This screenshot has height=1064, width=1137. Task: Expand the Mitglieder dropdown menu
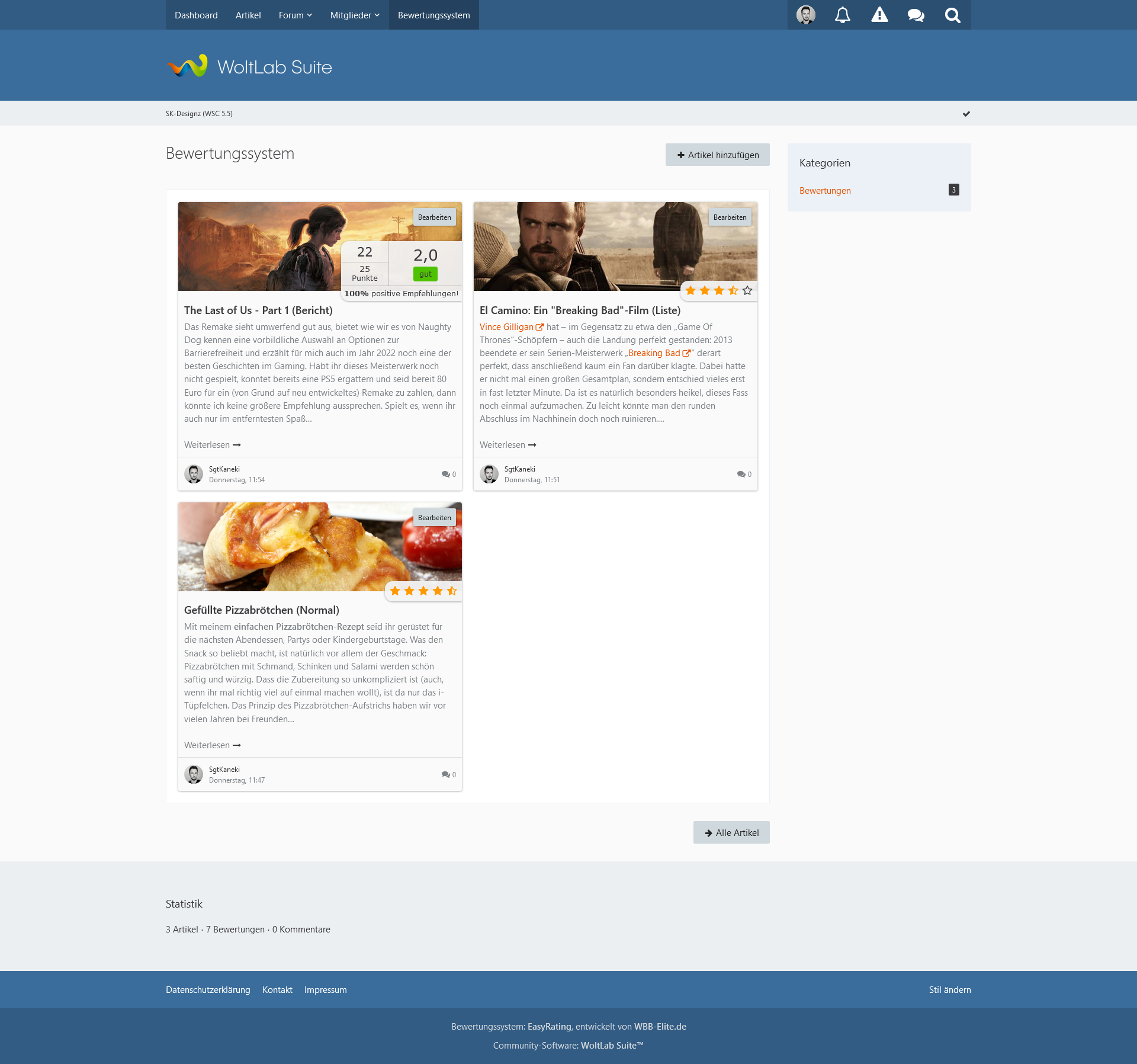click(355, 15)
